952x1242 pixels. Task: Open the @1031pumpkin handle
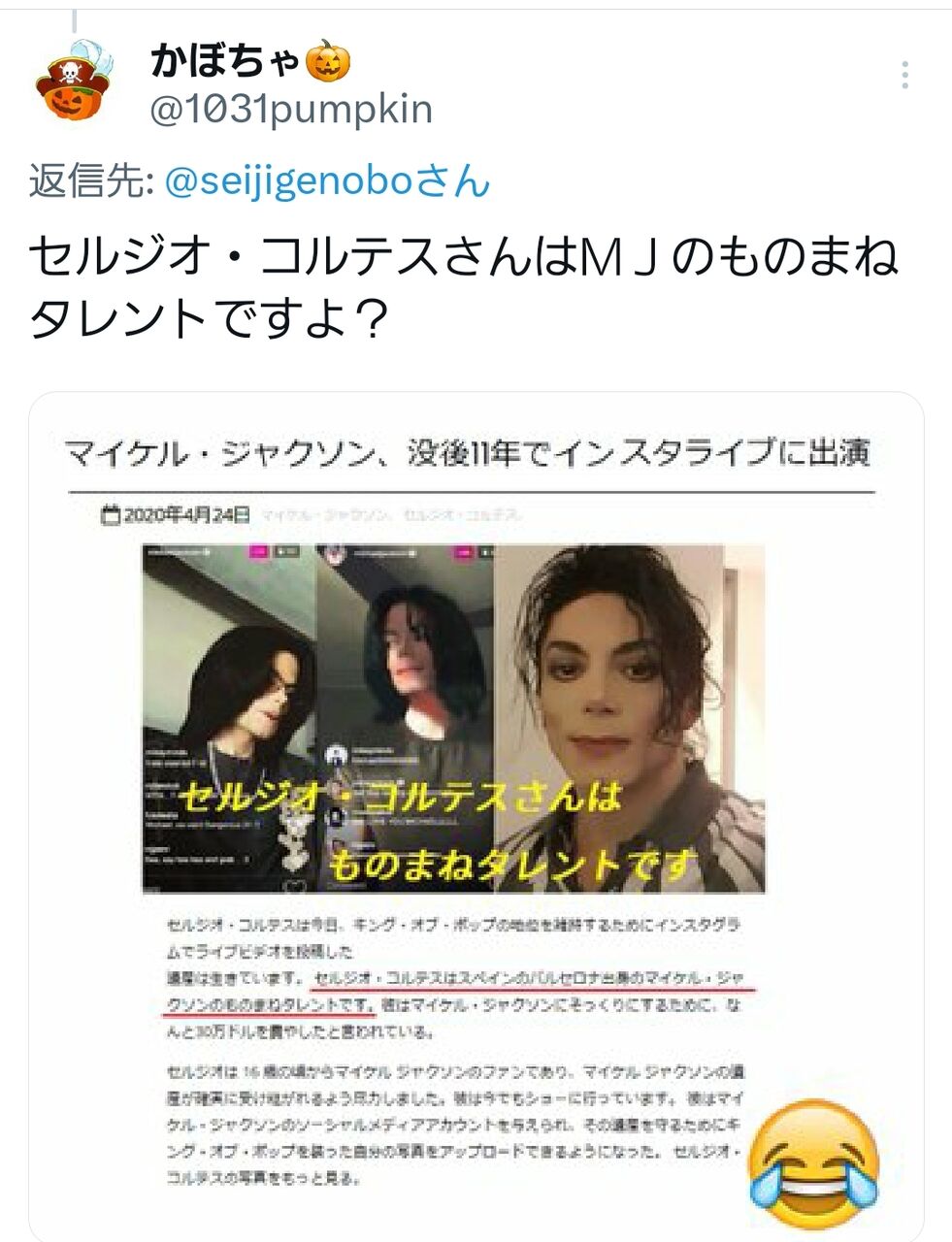[x=291, y=110]
